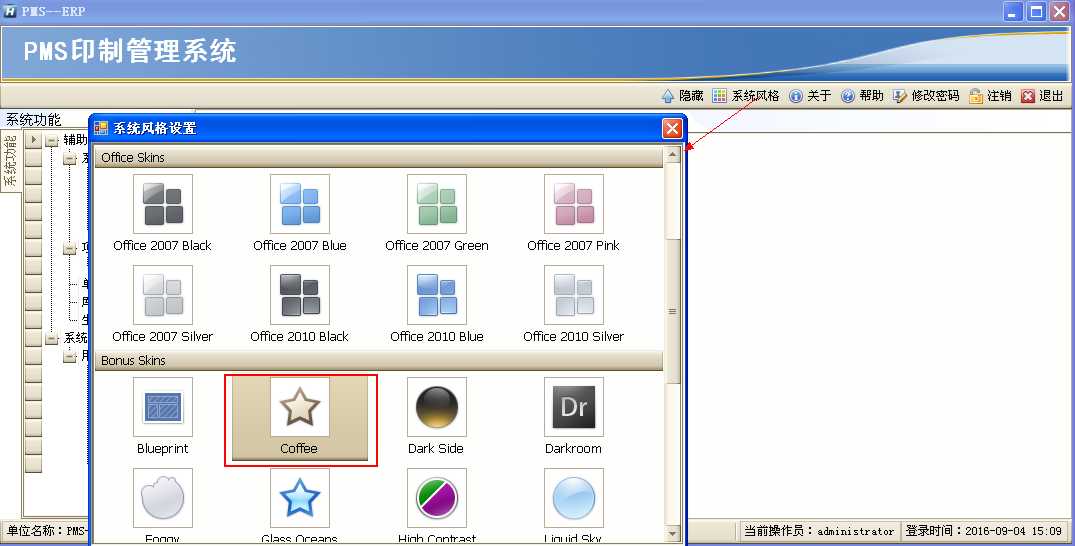Close the 系统风格设置 dialog
Image resolution: width=1075 pixels, height=546 pixels.
(672, 128)
